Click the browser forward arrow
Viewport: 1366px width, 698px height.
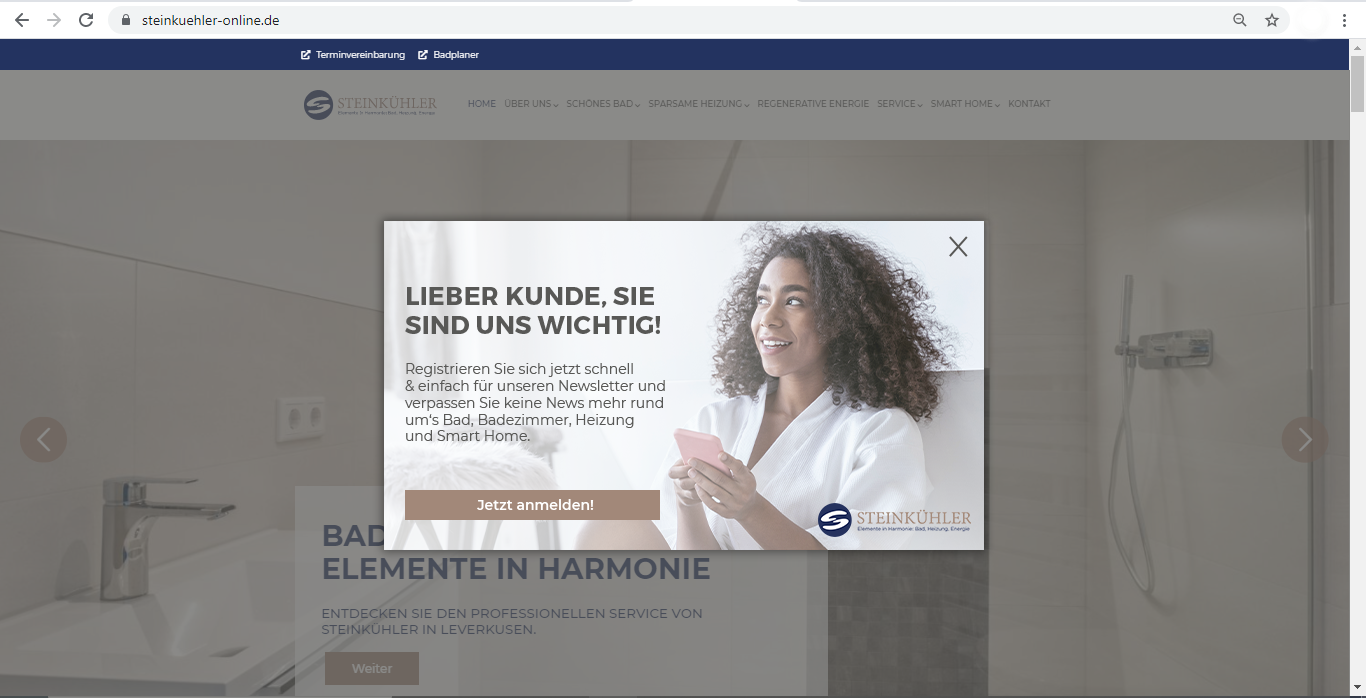54,20
